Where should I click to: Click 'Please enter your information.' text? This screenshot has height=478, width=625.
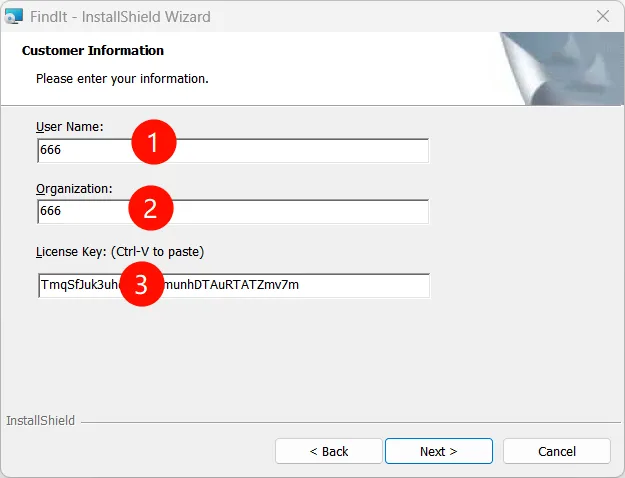[x=122, y=79]
